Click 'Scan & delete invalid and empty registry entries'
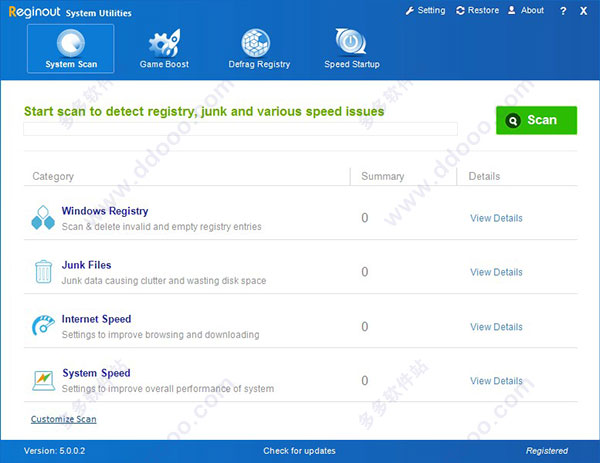 click(161, 227)
